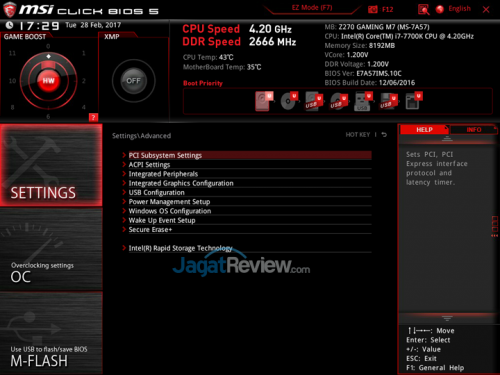Click the Game Boost question mark help icon
This screenshot has width=500, height=375.
(x=93, y=117)
